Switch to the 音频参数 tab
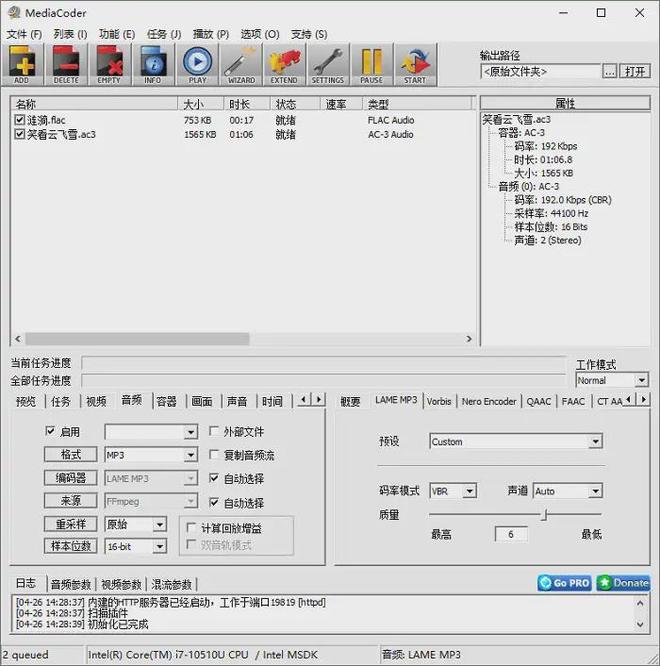Viewport: 660px width, 666px height. (71, 585)
